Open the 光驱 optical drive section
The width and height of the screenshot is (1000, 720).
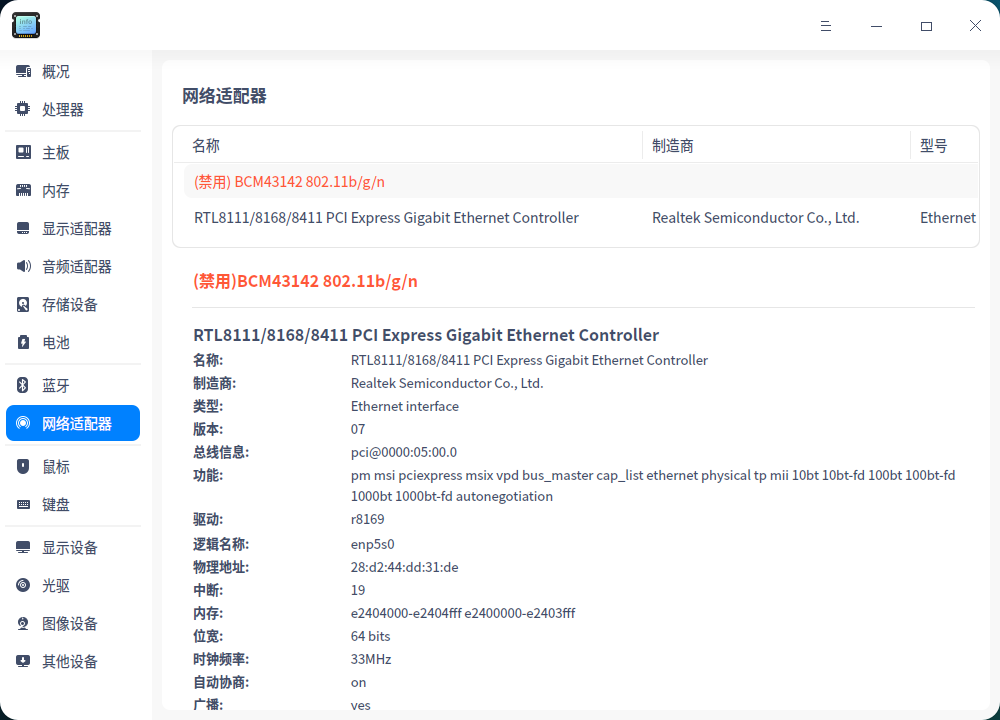pyautogui.click(x=55, y=585)
